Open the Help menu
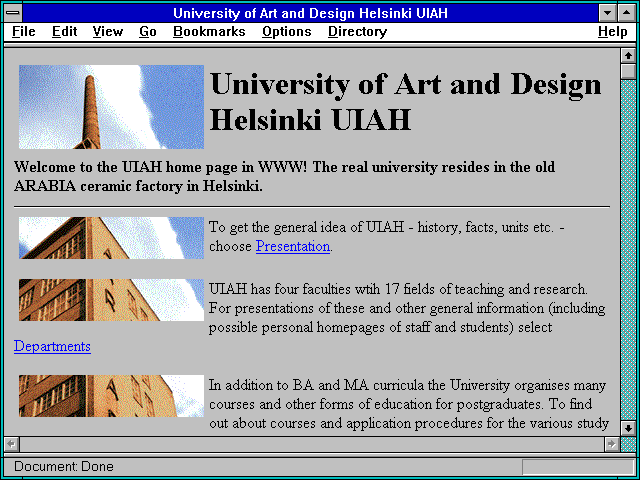Image resolution: width=640 pixels, height=480 pixels. [x=613, y=32]
